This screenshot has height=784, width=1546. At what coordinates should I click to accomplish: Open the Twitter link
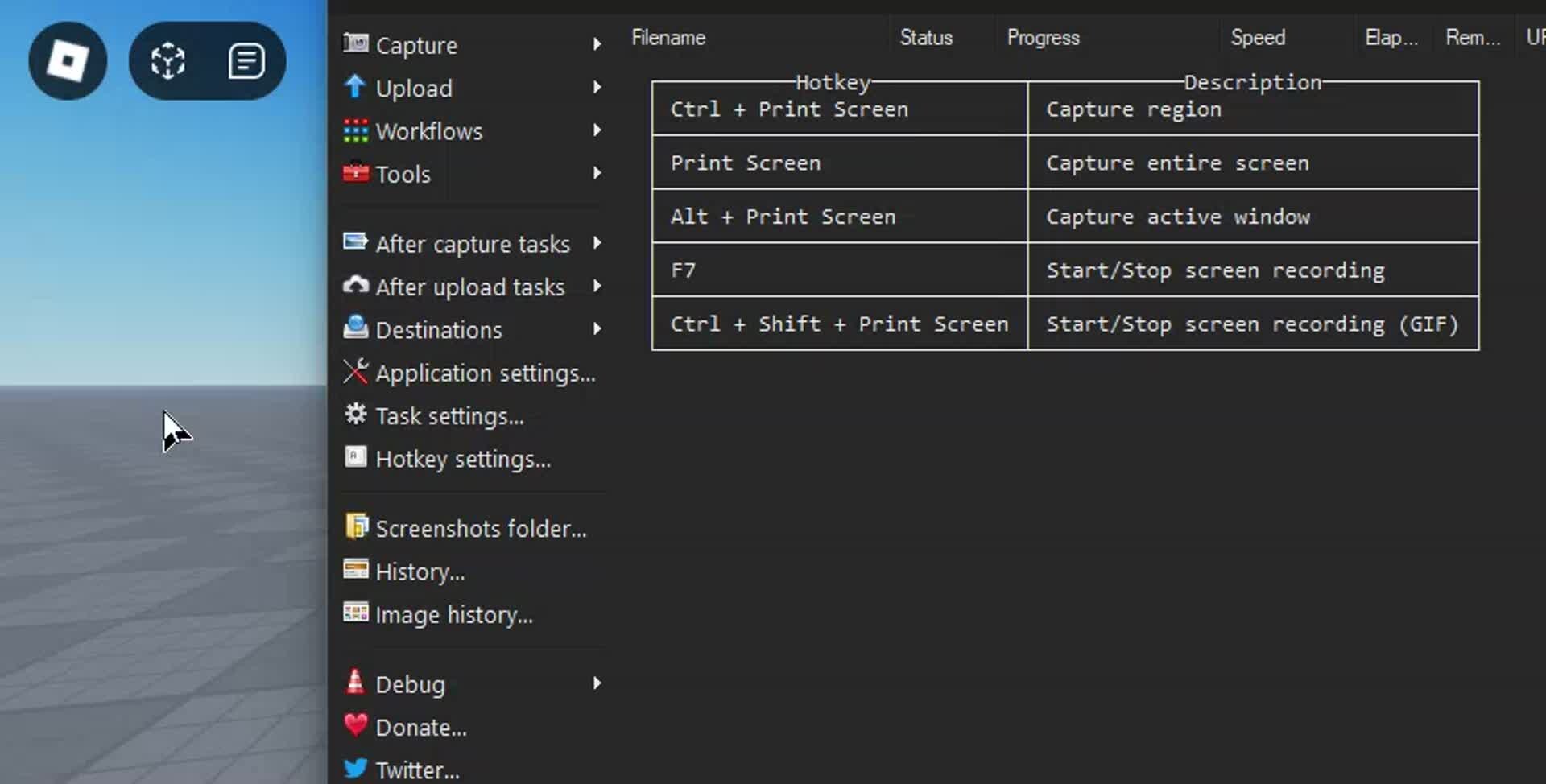[414, 769]
